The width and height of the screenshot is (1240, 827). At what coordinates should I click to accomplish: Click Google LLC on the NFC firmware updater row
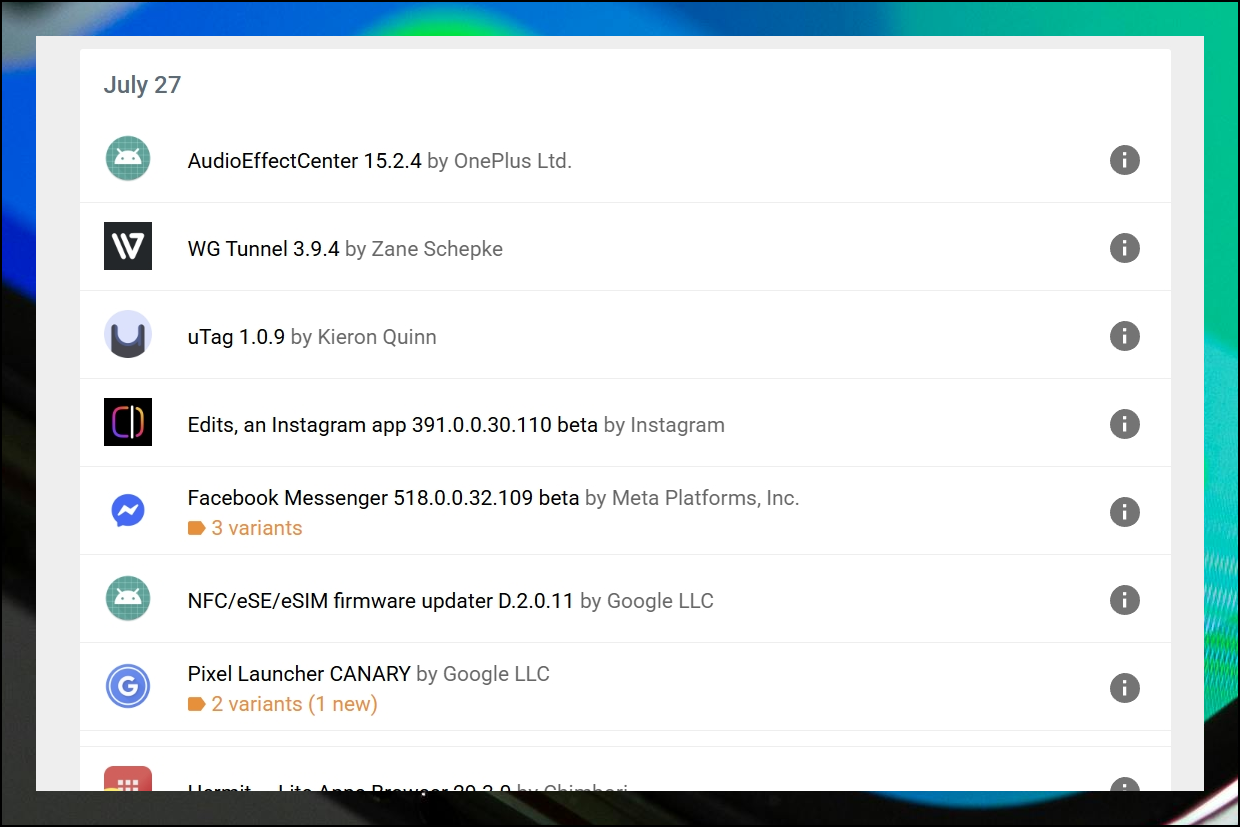(x=660, y=601)
